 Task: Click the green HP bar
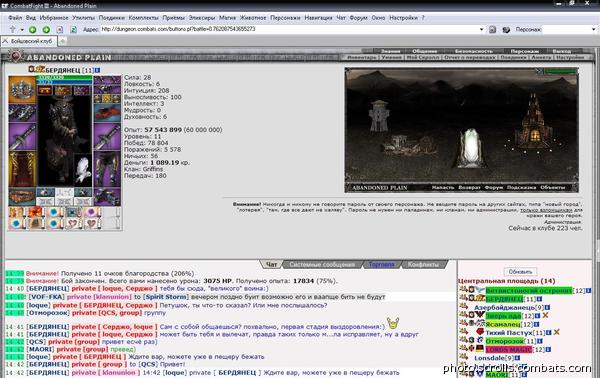(x=64, y=78)
